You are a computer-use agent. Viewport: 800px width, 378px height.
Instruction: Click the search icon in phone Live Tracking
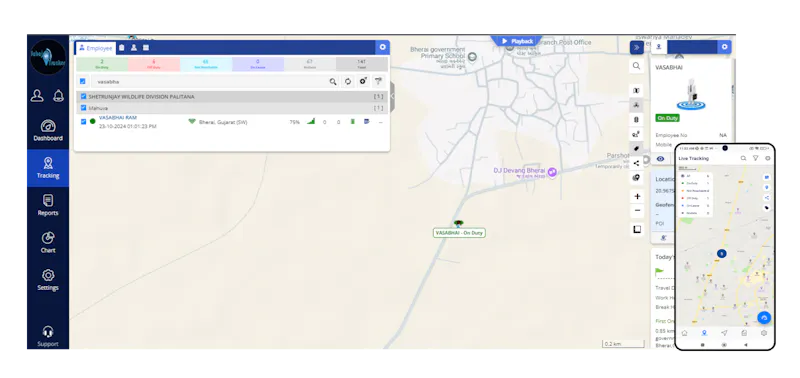(x=743, y=159)
